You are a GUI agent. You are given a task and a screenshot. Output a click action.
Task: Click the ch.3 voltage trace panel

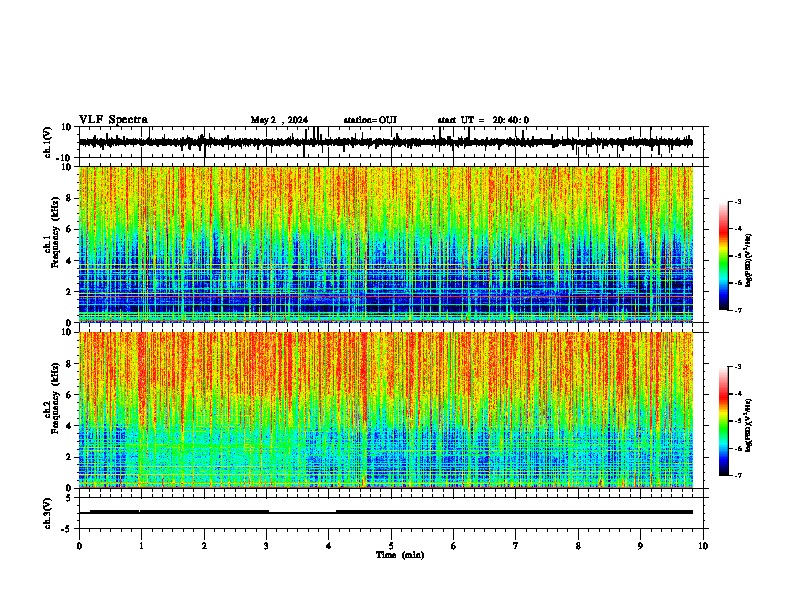[391, 513]
